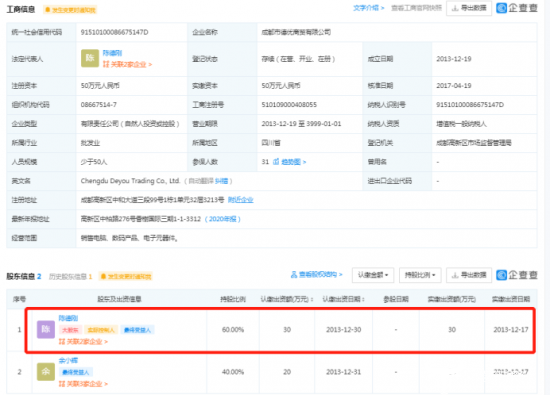550x395 pixels.
Task: Select 40.00% shareholding cell
Action: pyautogui.click(x=233, y=372)
